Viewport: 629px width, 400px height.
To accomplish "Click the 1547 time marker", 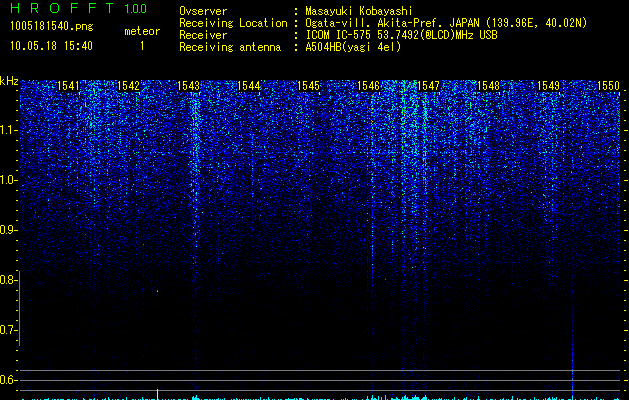I will point(428,86).
